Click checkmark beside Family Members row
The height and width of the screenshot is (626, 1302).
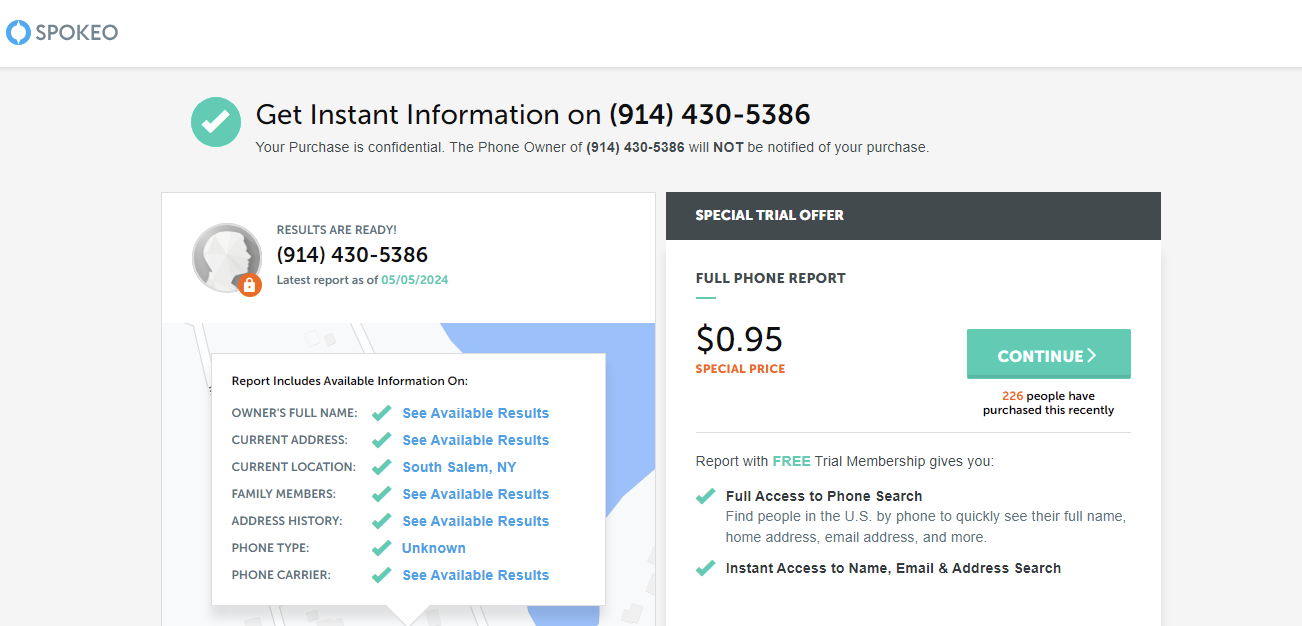coord(381,494)
